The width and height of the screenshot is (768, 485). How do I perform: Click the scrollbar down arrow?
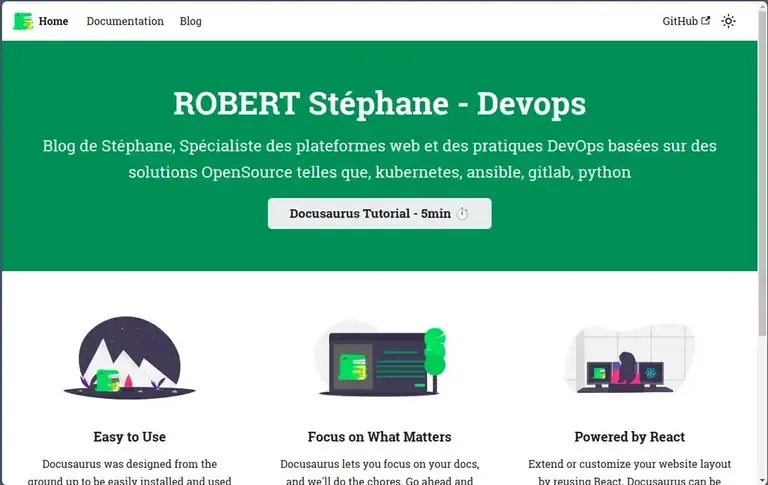763,481
